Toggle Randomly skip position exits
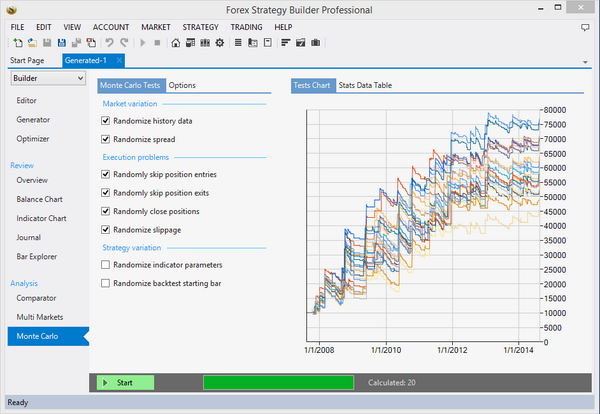Image resolution: width=600 pixels, height=414 pixels. (x=105, y=193)
